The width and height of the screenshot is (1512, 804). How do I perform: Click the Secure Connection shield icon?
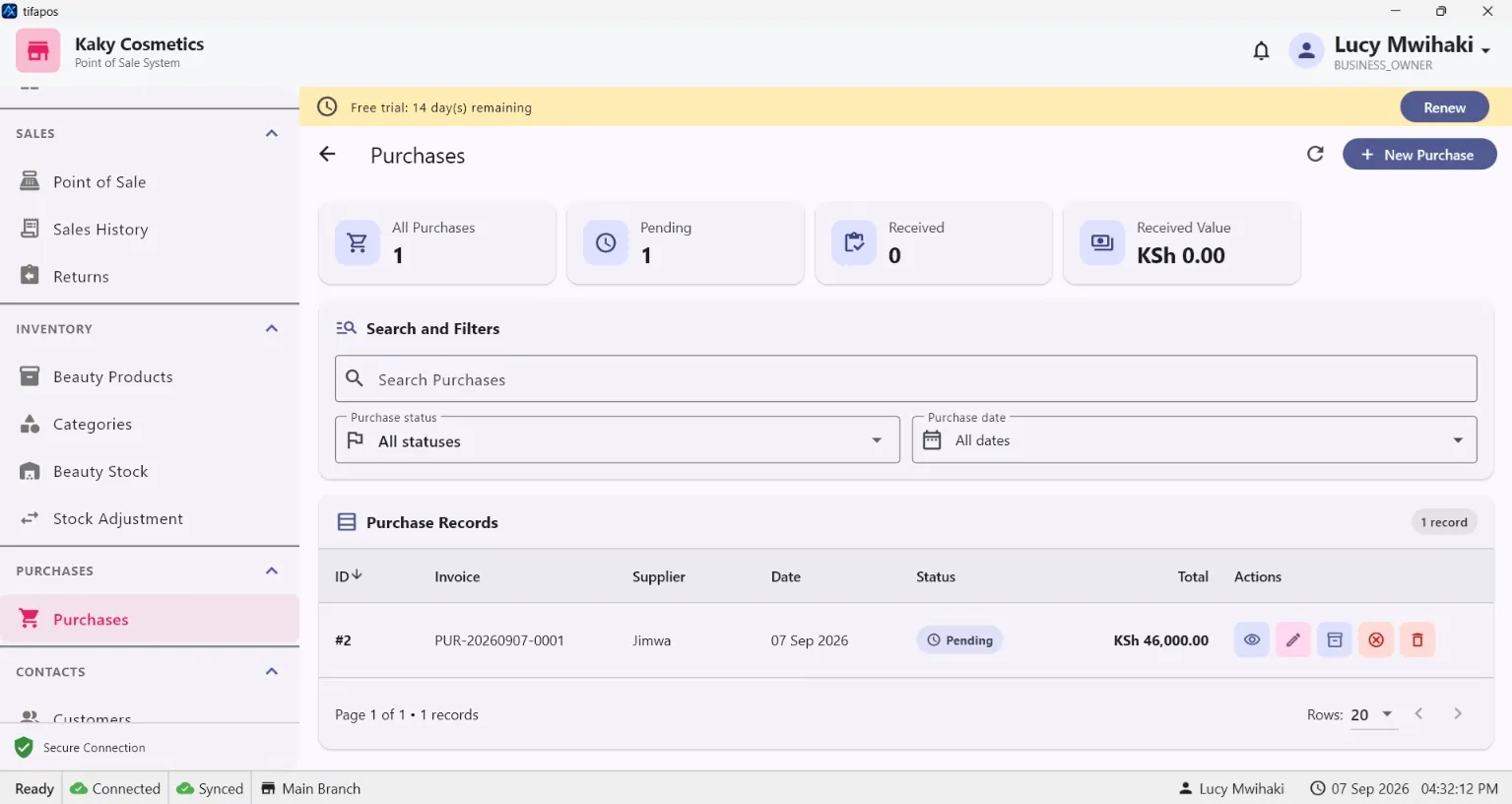(25, 748)
